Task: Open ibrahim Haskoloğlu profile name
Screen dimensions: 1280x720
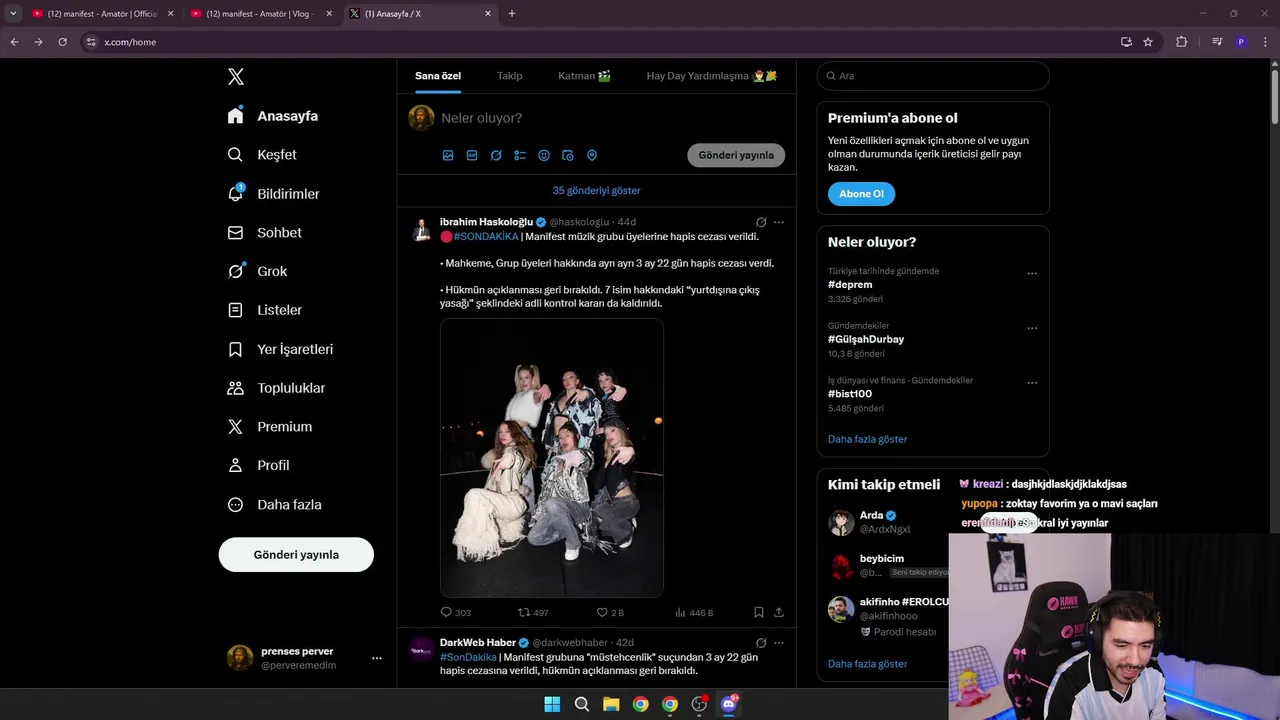Action: click(486, 222)
